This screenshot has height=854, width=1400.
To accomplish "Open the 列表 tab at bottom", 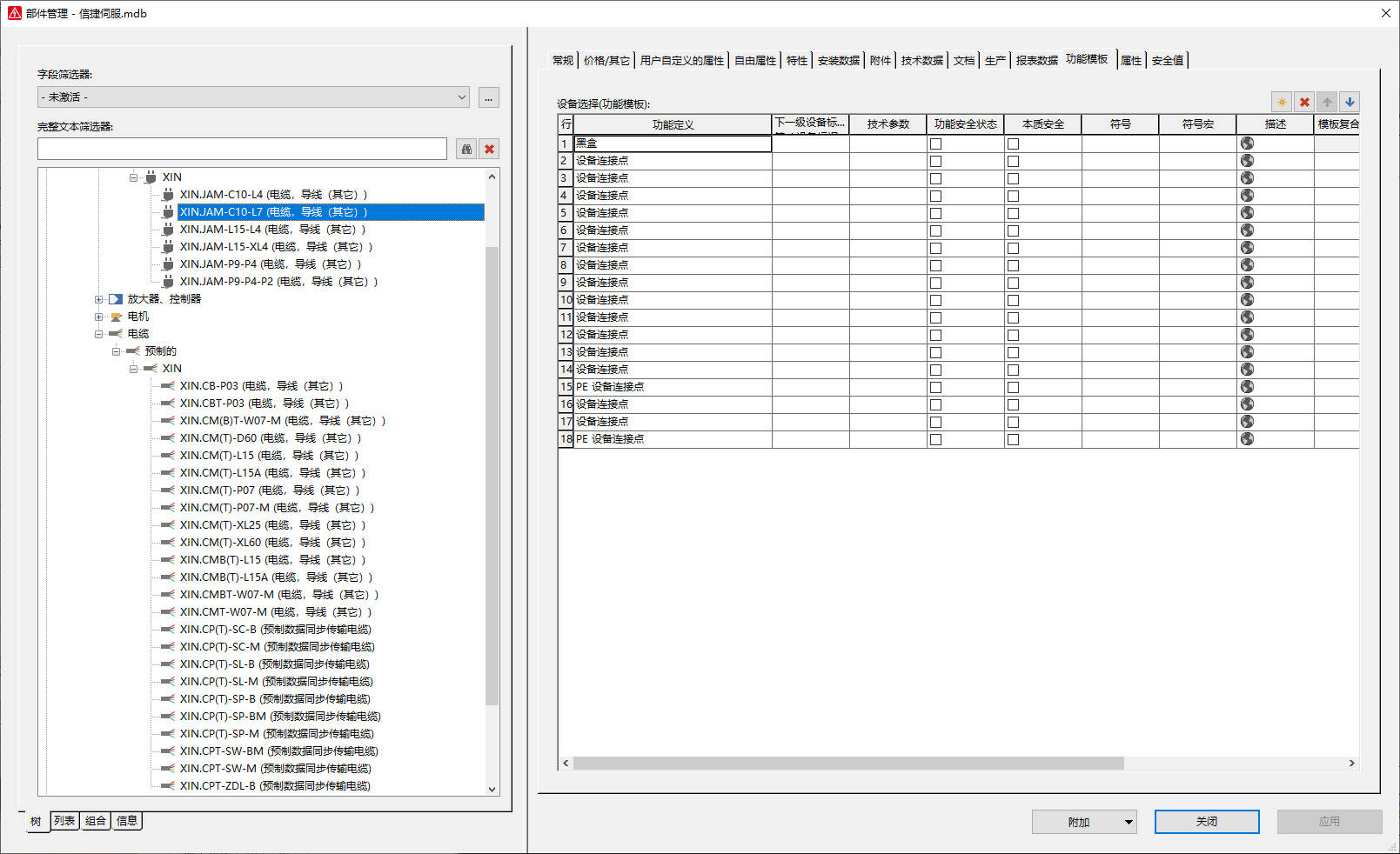I will (x=64, y=821).
